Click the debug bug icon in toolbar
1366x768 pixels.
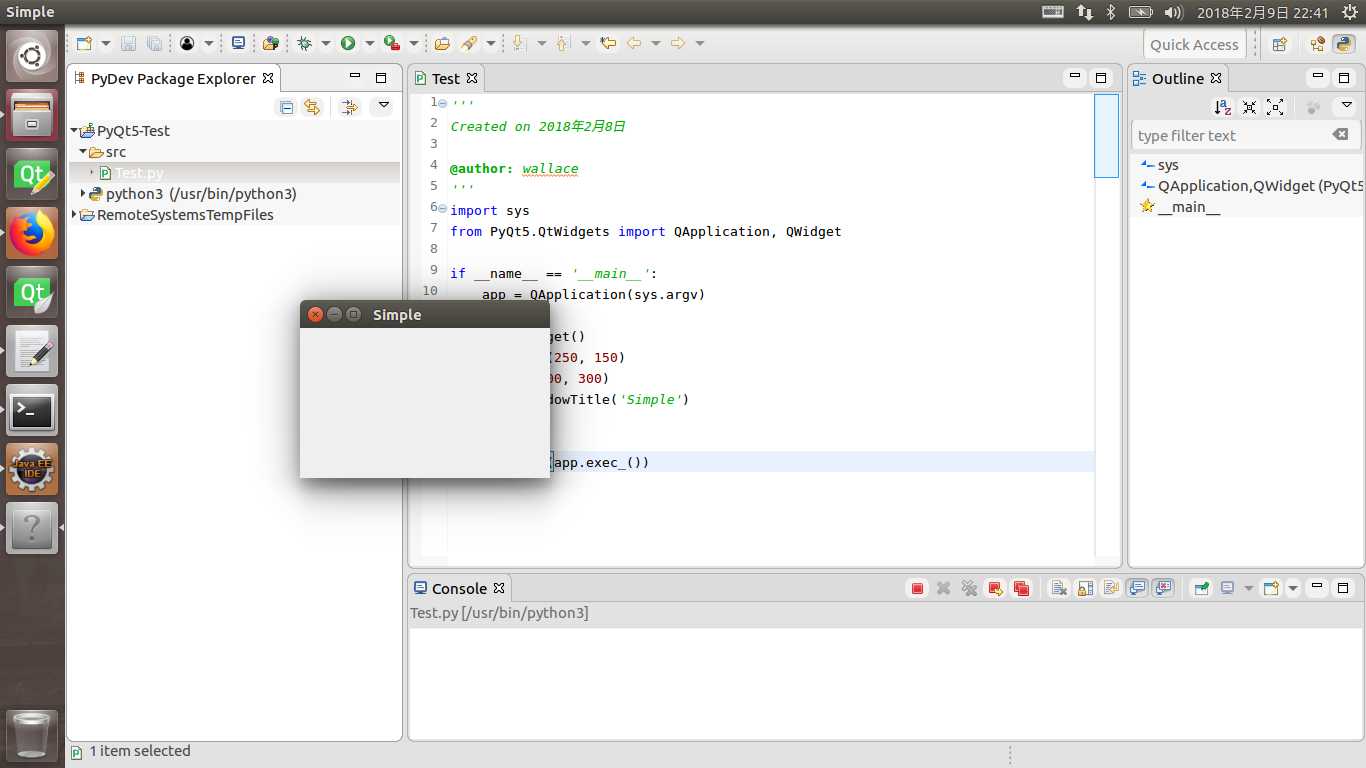tap(304, 43)
